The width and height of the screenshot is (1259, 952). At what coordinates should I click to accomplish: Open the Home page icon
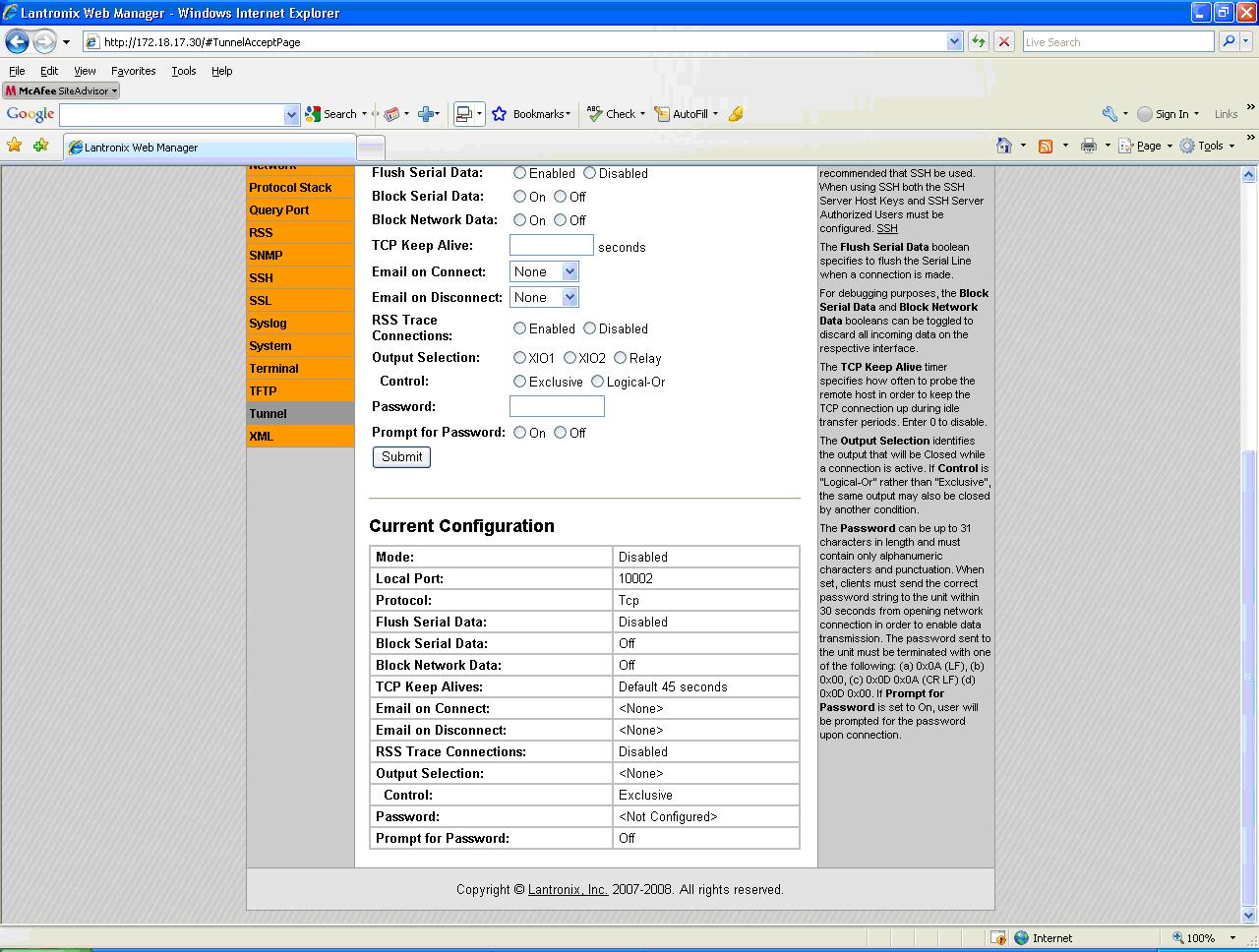pyautogui.click(x=1004, y=146)
